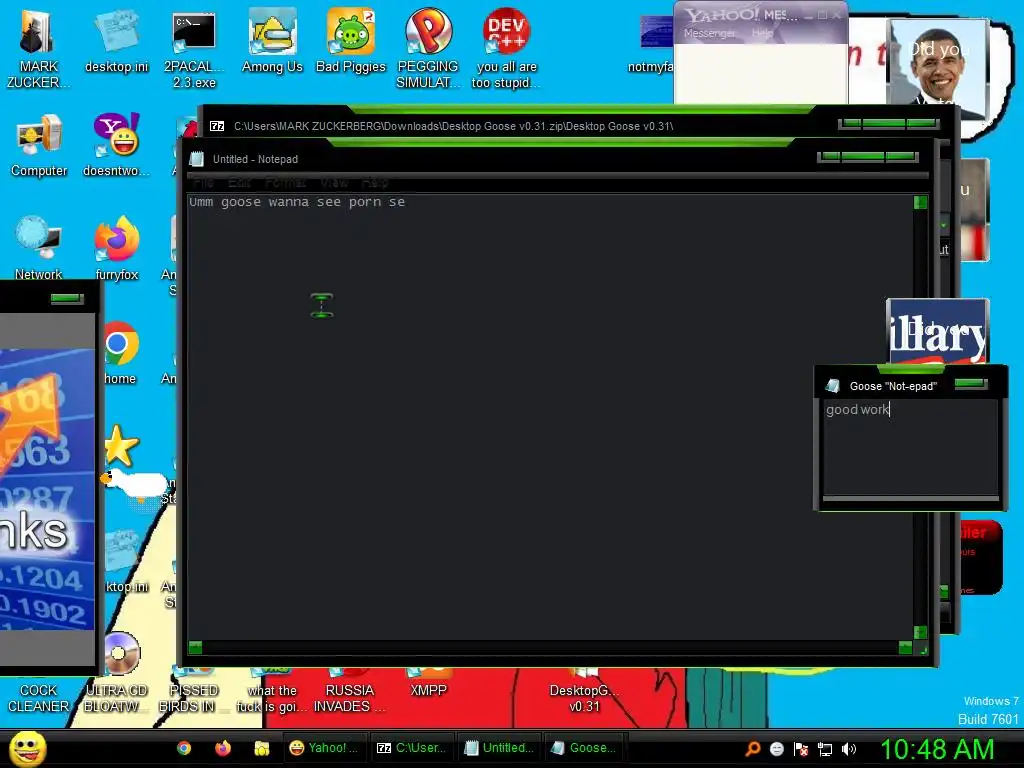Switch to the Goose... taskbar button

(x=584, y=748)
